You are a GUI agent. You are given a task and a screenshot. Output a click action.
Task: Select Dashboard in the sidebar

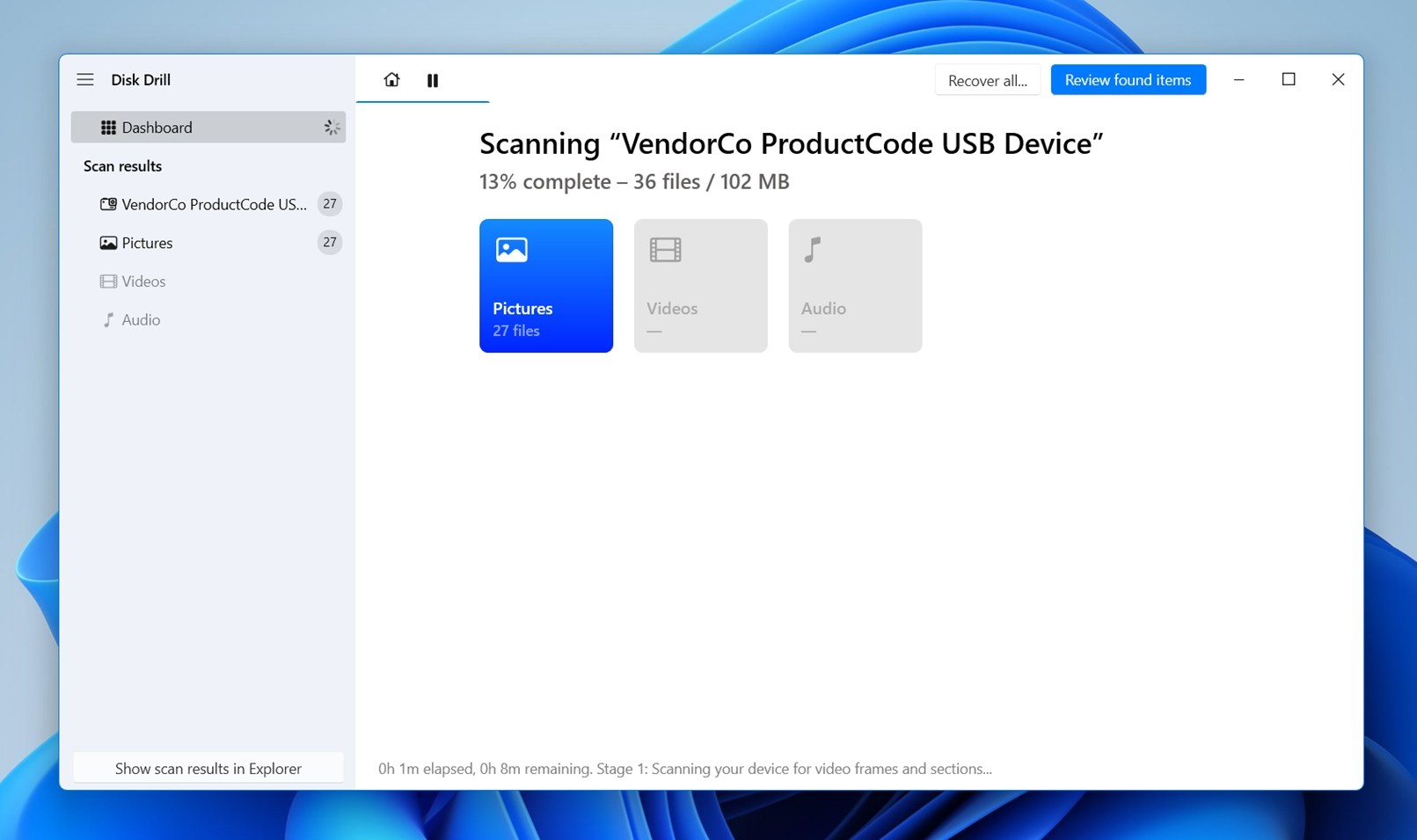tap(208, 128)
